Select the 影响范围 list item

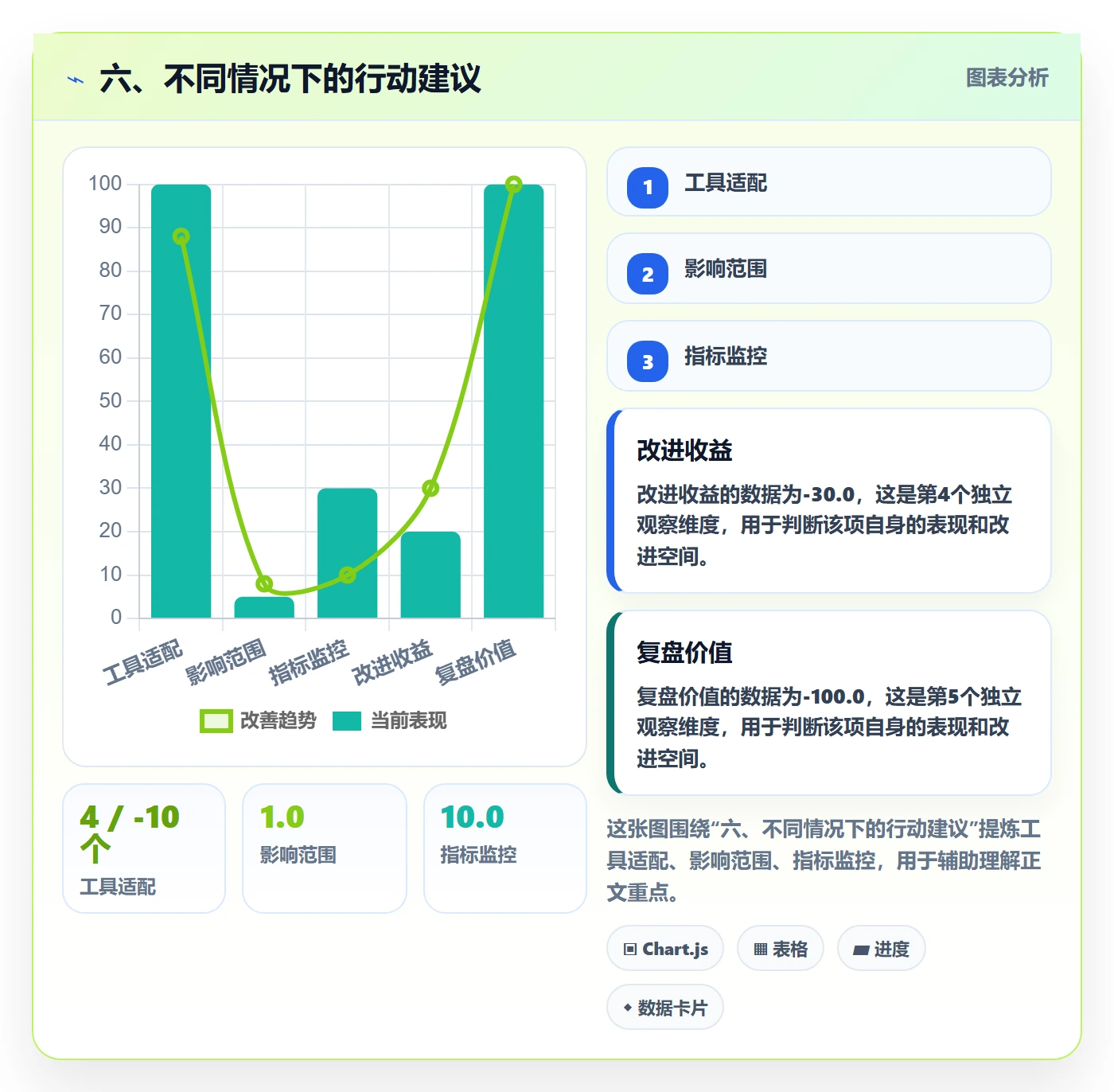[x=829, y=268]
